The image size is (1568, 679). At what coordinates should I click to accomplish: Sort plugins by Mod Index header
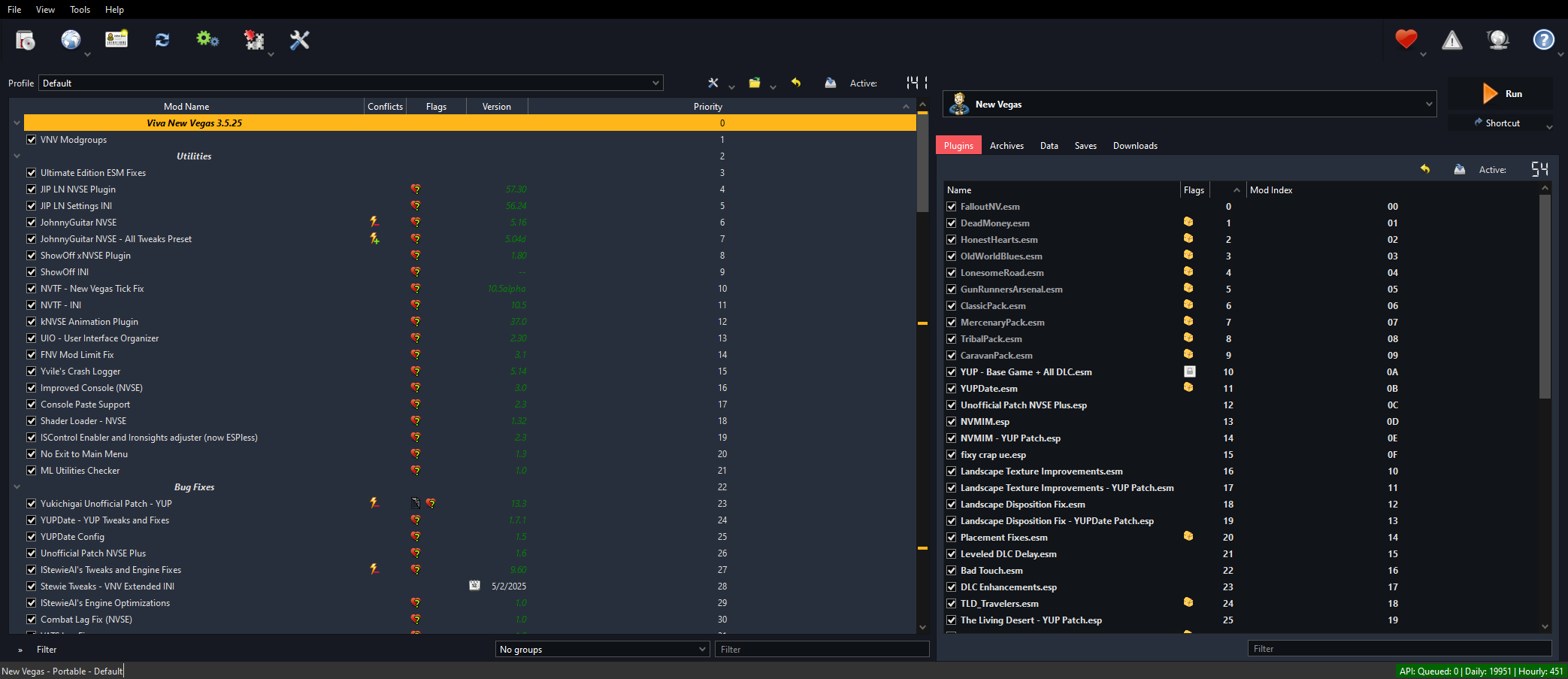click(x=1392, y=190)
